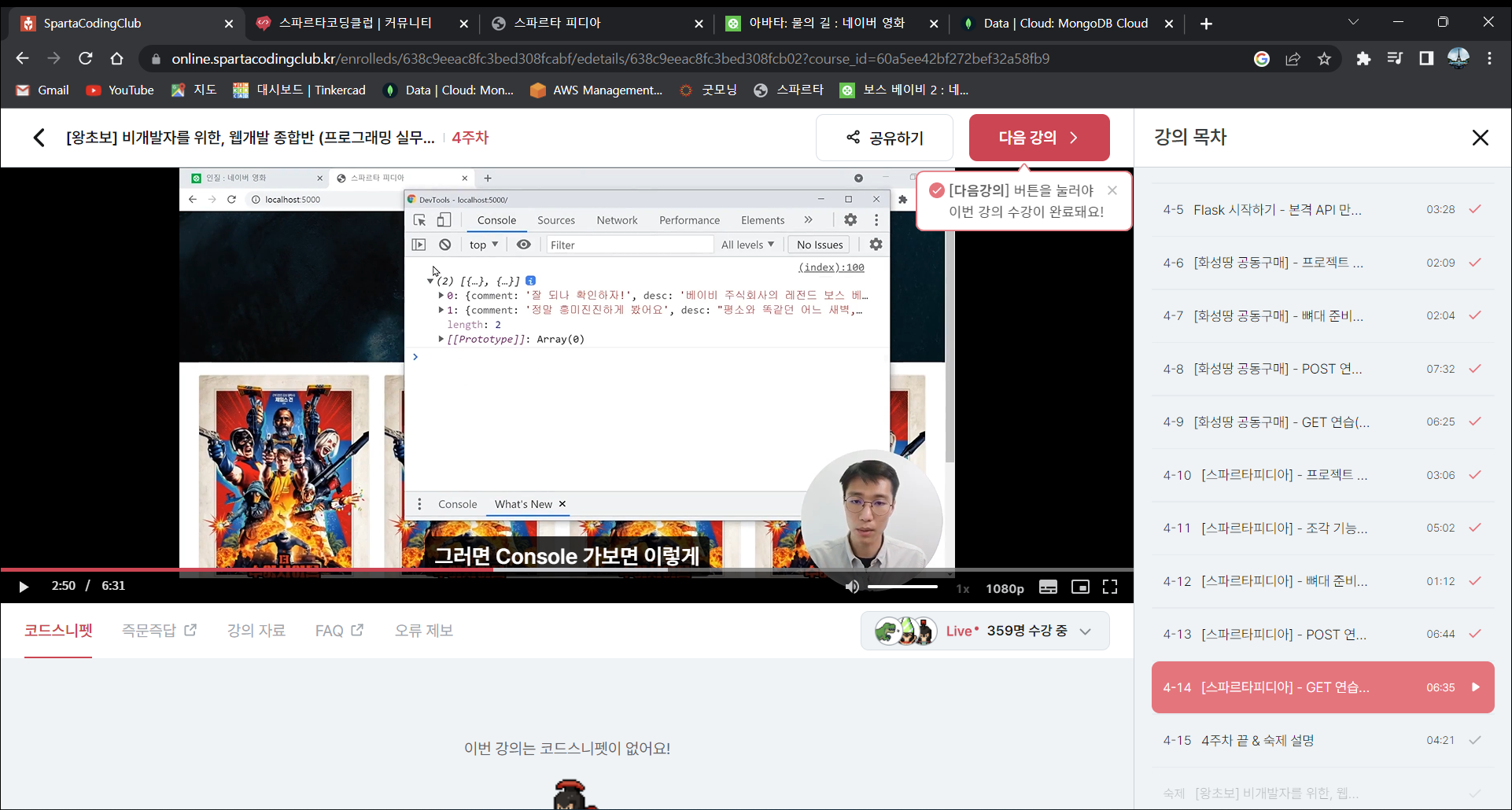View site info lock icon
The width and height of the screenshot is (1512, 810).
pos(156,59)
